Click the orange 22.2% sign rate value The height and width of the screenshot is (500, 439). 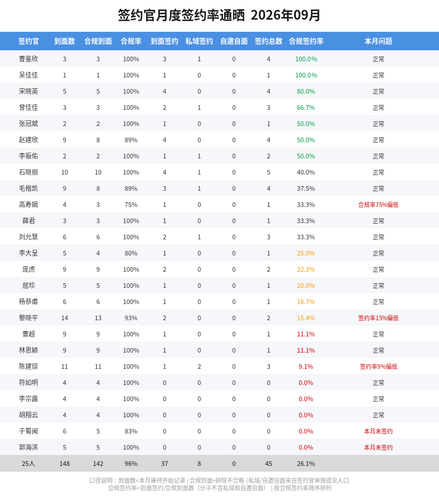306,269
